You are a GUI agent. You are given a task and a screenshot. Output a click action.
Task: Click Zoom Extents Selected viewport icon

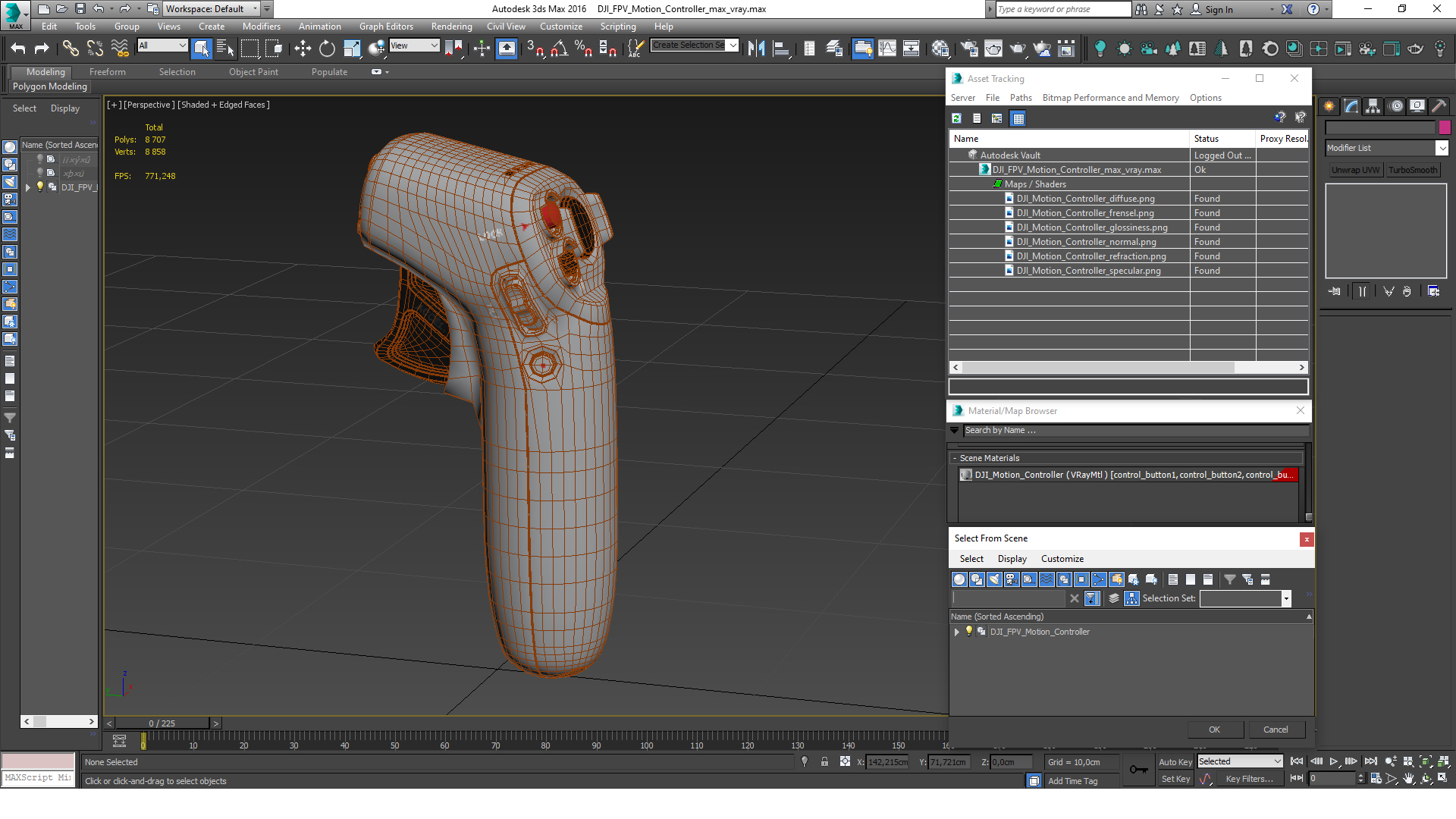(1426, 761)
